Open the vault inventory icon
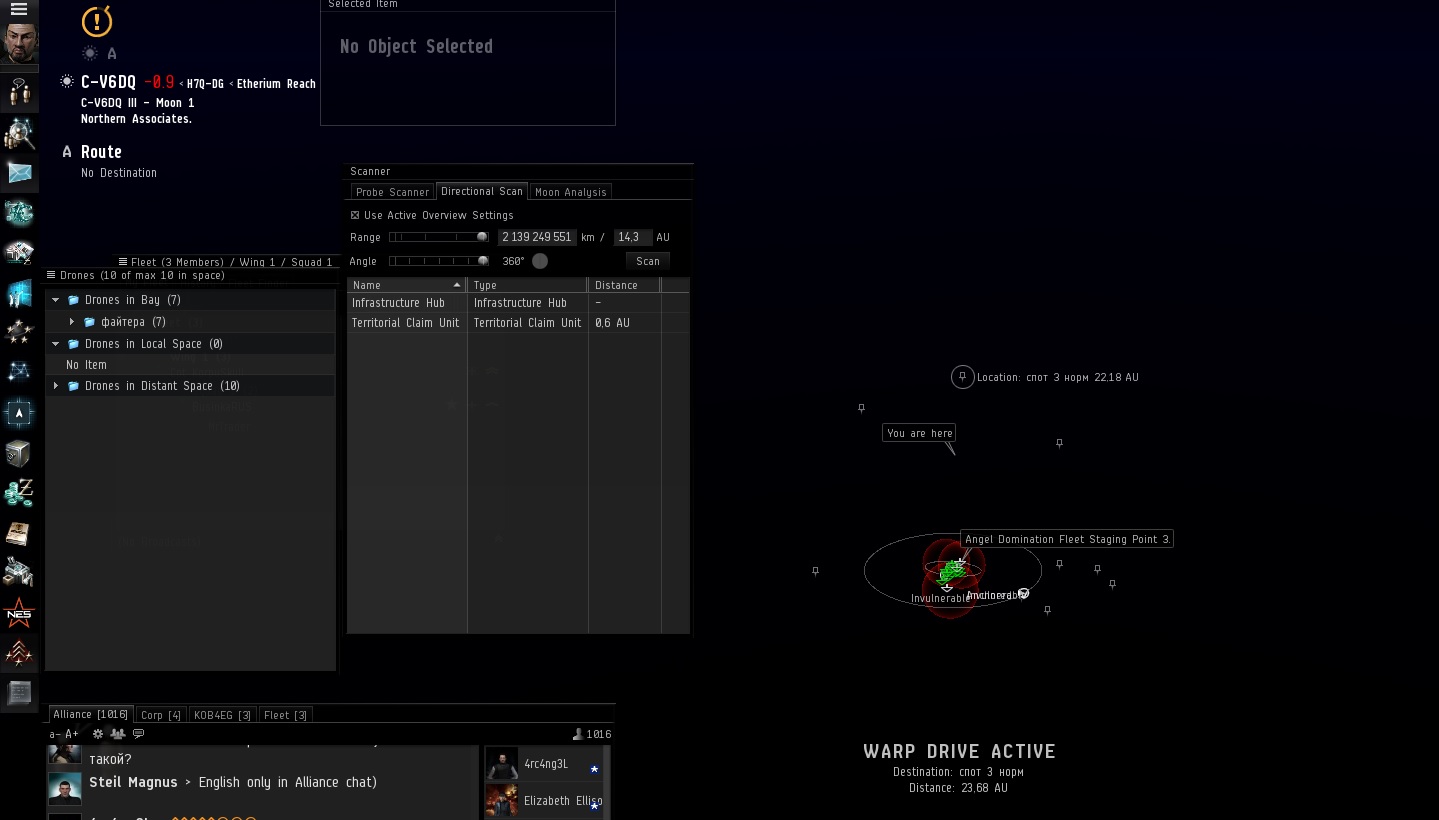The image size is (1439, 820). pyautogui.click(x=19, y=453)
